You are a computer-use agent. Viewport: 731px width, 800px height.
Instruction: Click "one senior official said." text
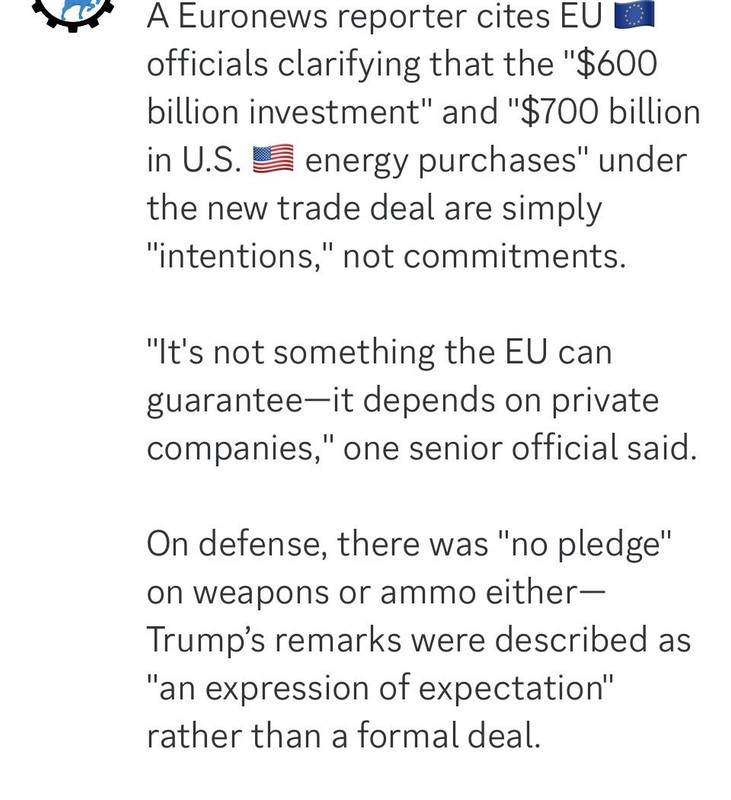pos(520,448)
